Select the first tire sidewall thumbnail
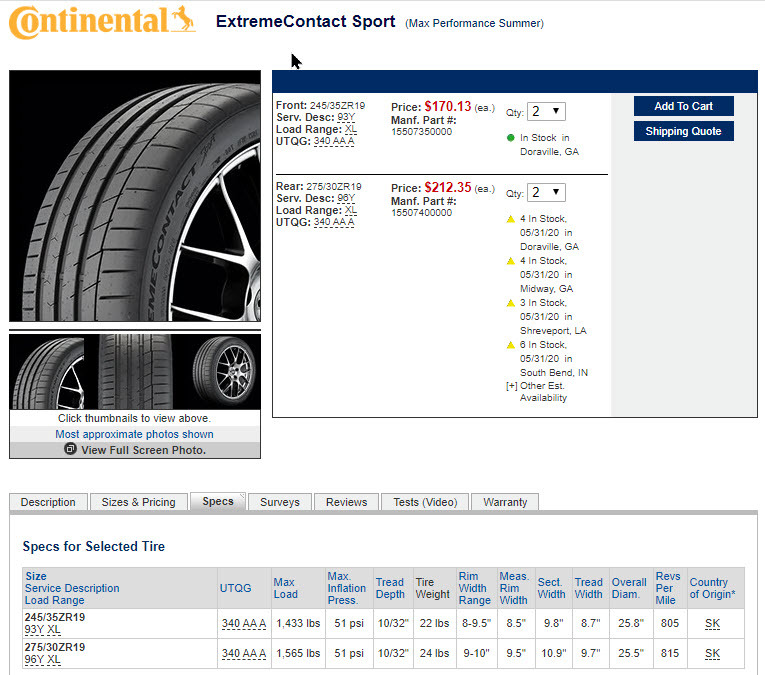Image resolution: width=765 pixels, height=675 pixels. [47, 371]
